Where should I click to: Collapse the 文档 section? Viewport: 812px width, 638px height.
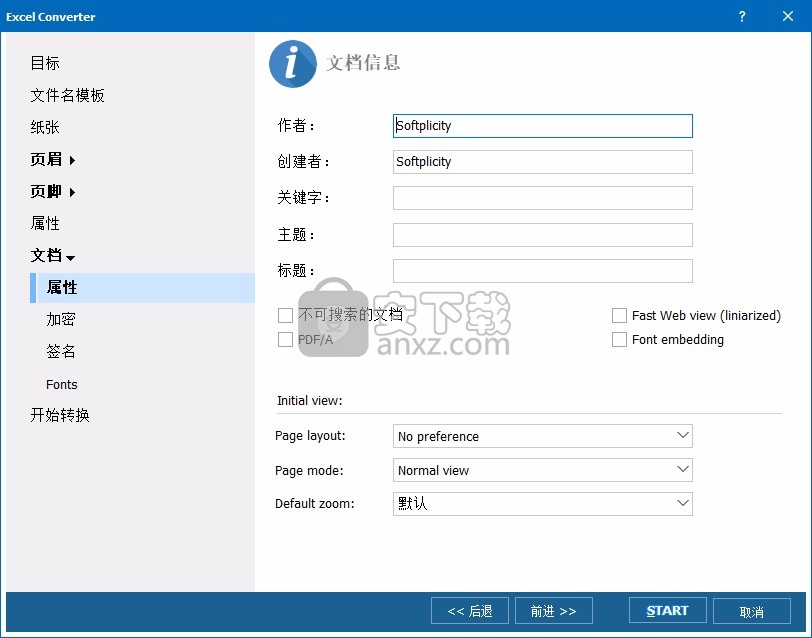[x=71, y=257]
